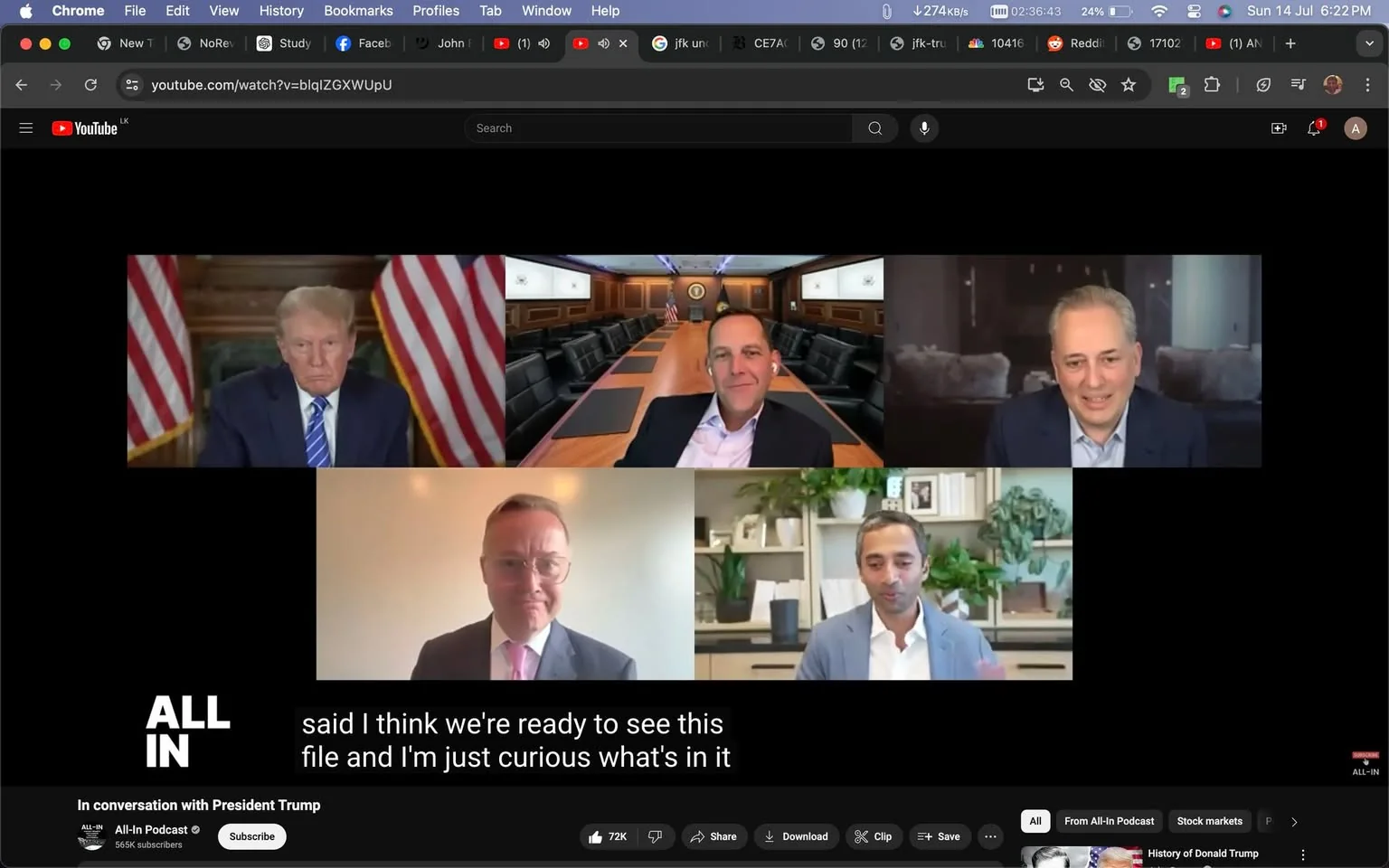Click the search magnifier button
Image resolution: width=1389 pixels, height=868 pixels.
(874, 128)
